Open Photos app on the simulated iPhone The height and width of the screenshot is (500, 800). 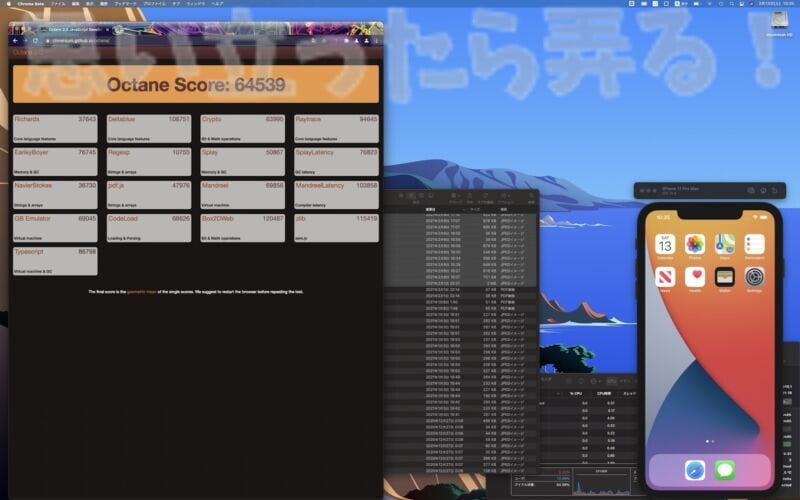(x=695, y=244)
